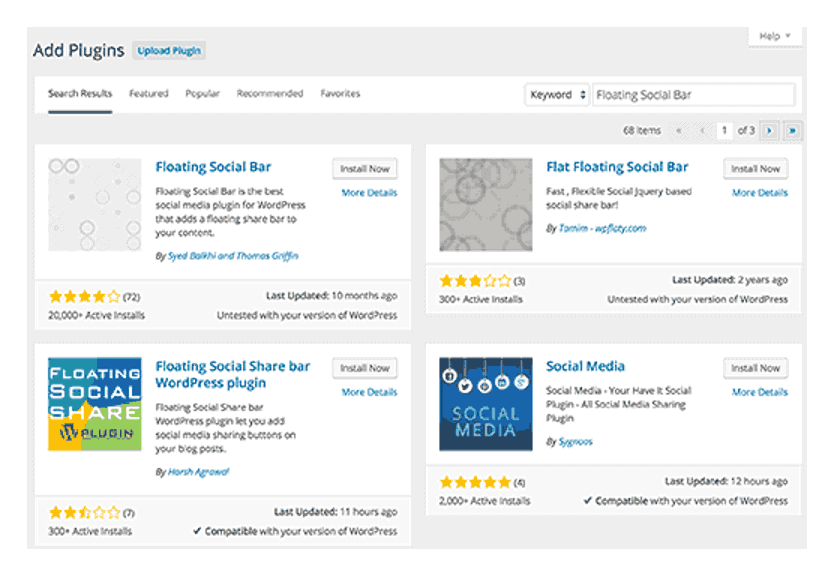Click the 4-rating stars of Social Media plugin
This screenshot has height=573, width=832.
[475, 482]
